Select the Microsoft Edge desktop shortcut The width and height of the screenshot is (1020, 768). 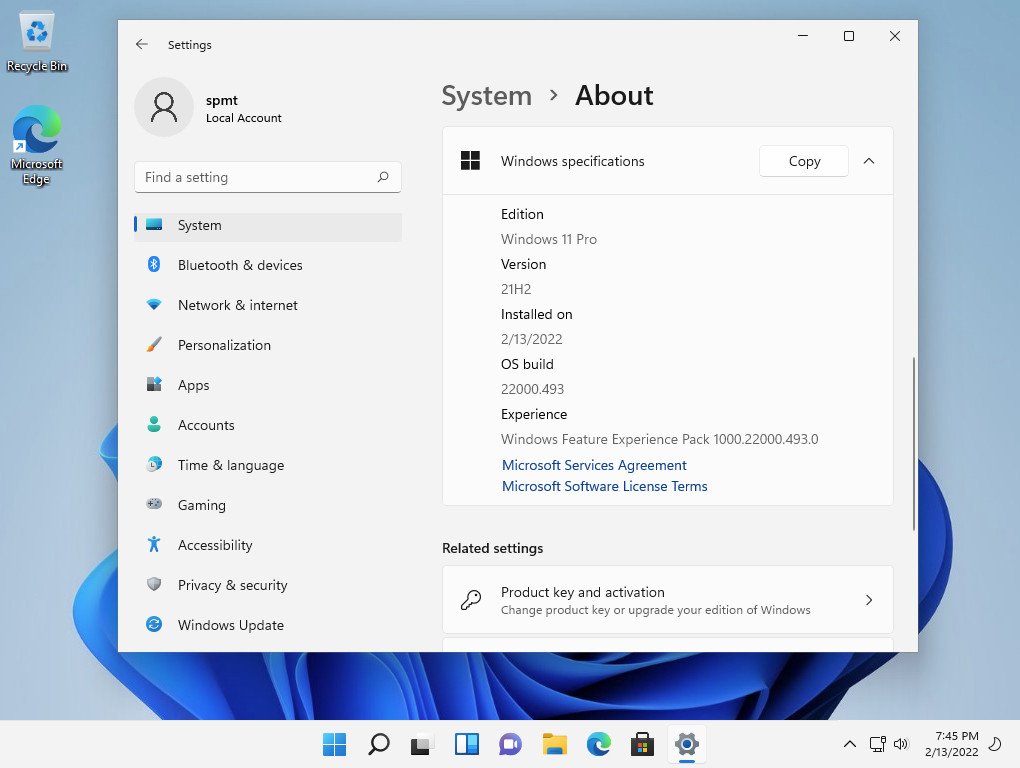36,145
